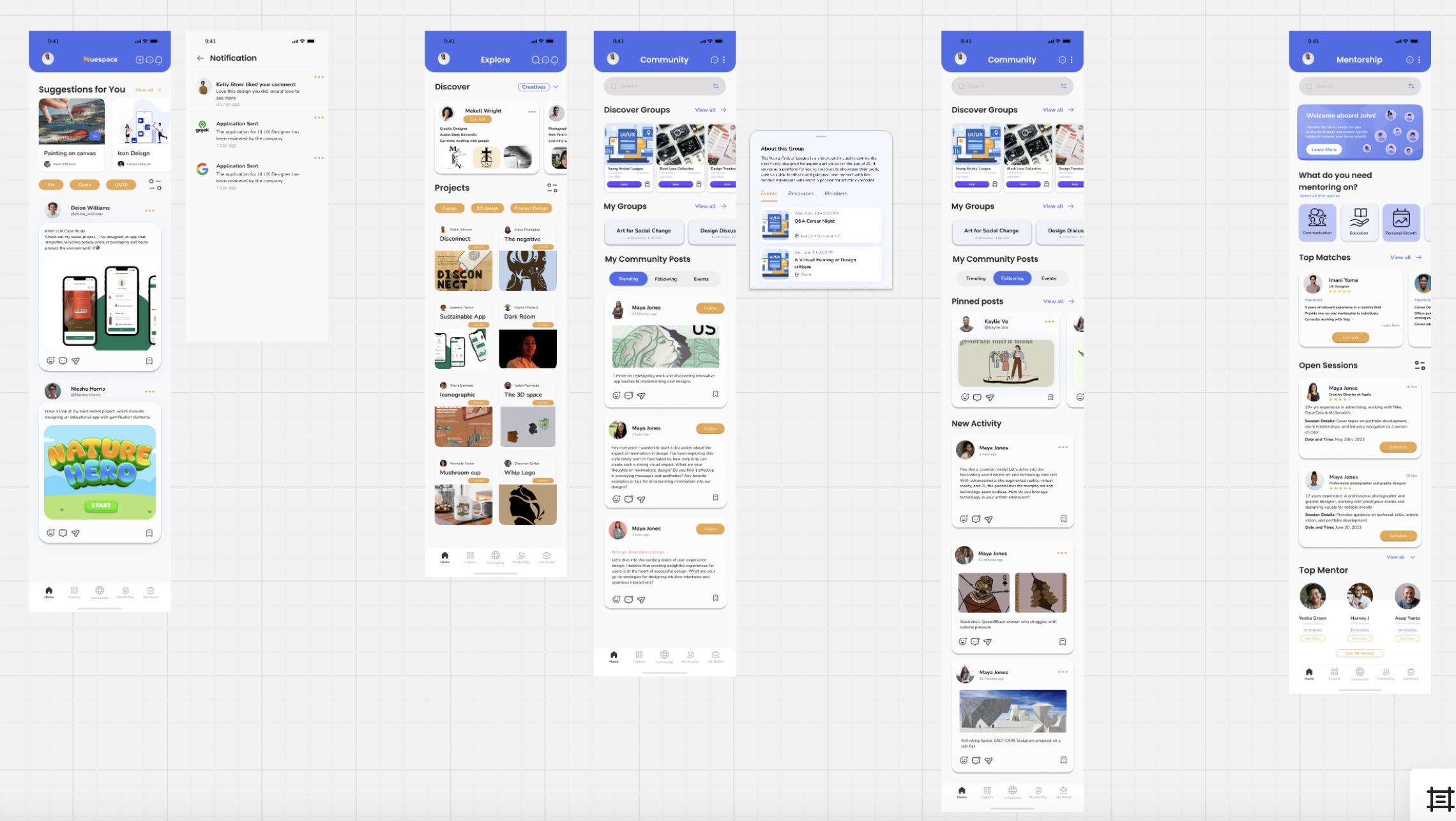Open View all next to Suggestions for You
Viewport: 1456px width, 821px height.
pyautogui.click(x=148, y=90)
